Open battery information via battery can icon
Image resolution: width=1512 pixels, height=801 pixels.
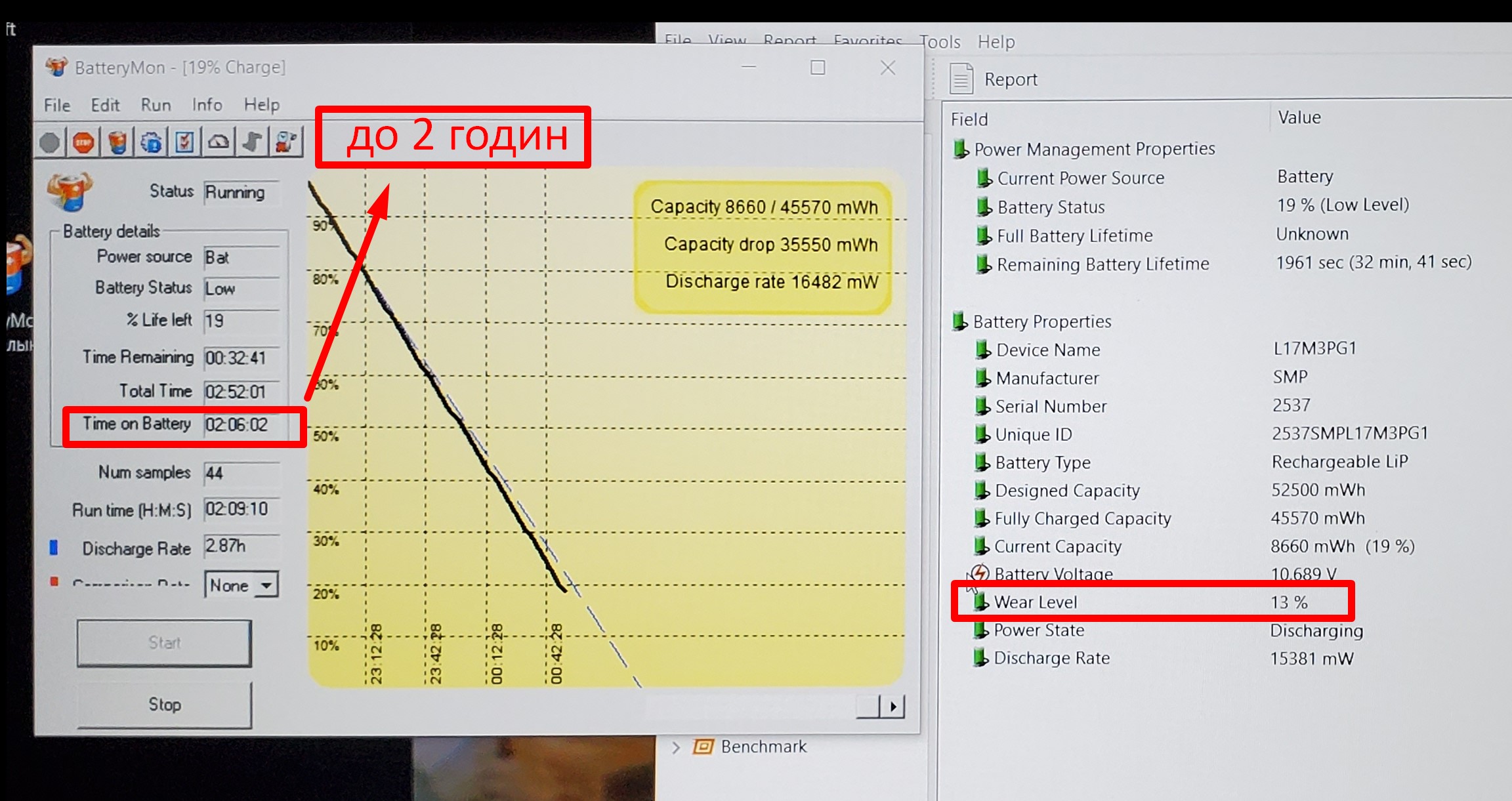click(x=117, y=142)
